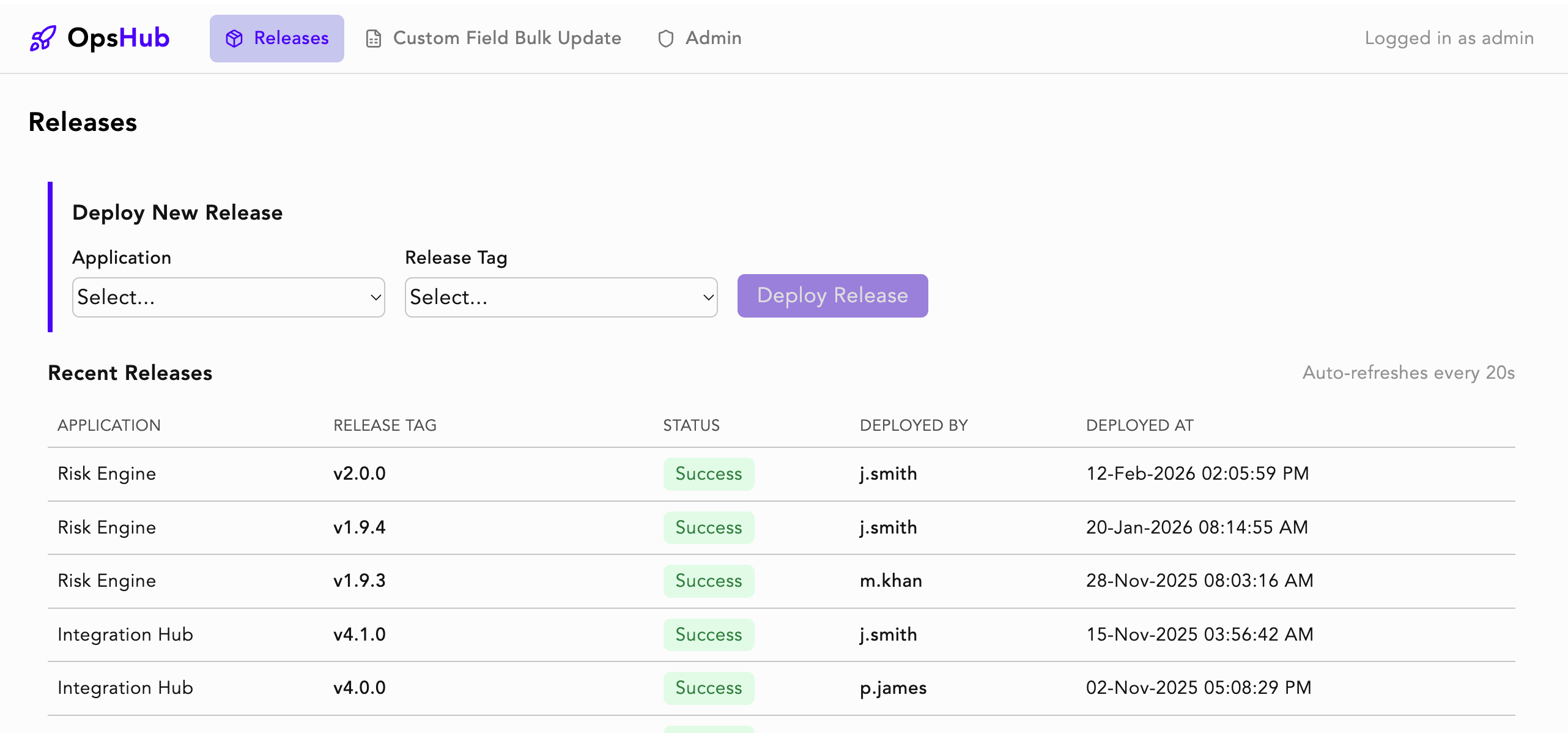Screen dimensions: 1568x733
Task: Click the shield icon next to Admin
Action: coord(666,38)
